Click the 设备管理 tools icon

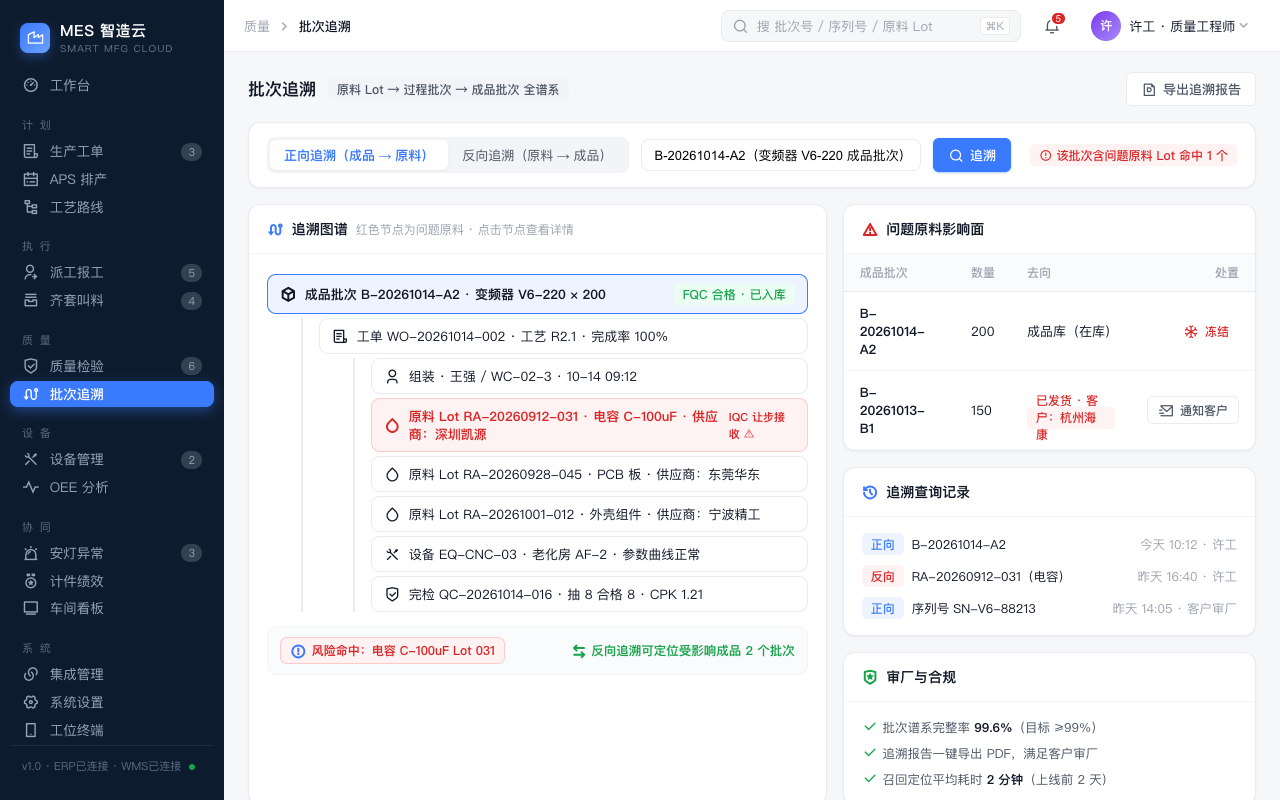31,459
